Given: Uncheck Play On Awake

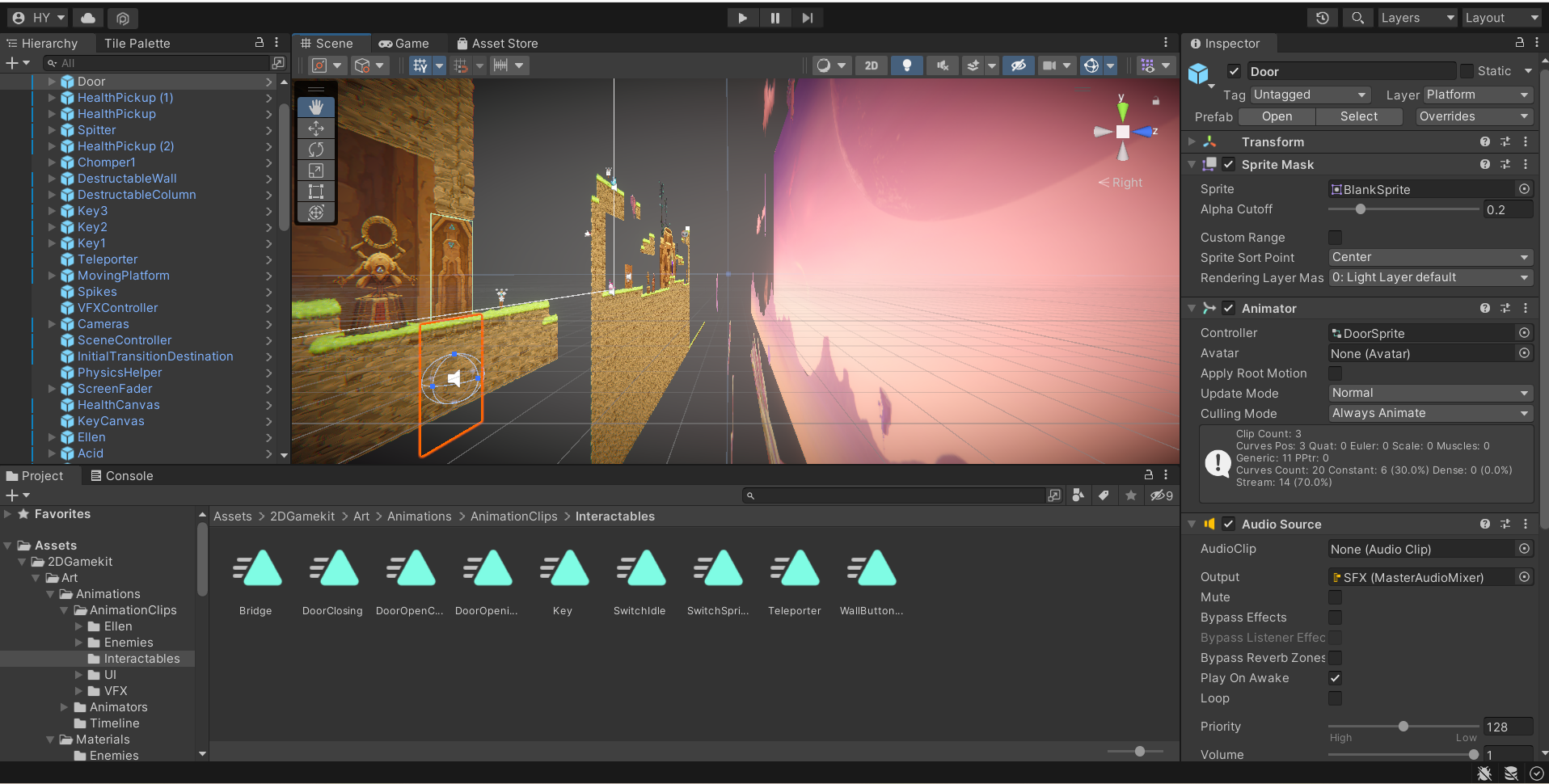Looking at the screenshot, I should coord(1335,678).
